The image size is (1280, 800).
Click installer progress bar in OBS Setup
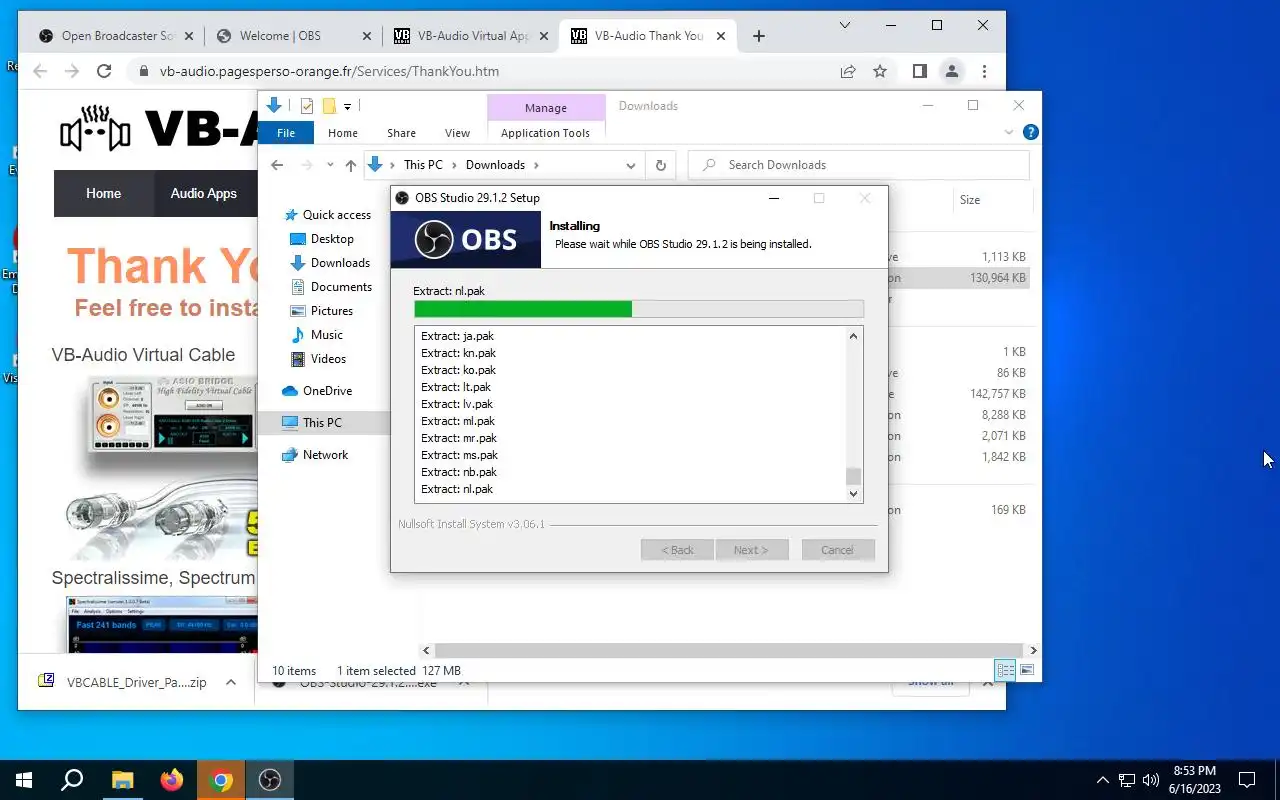[x=638, y=310]
